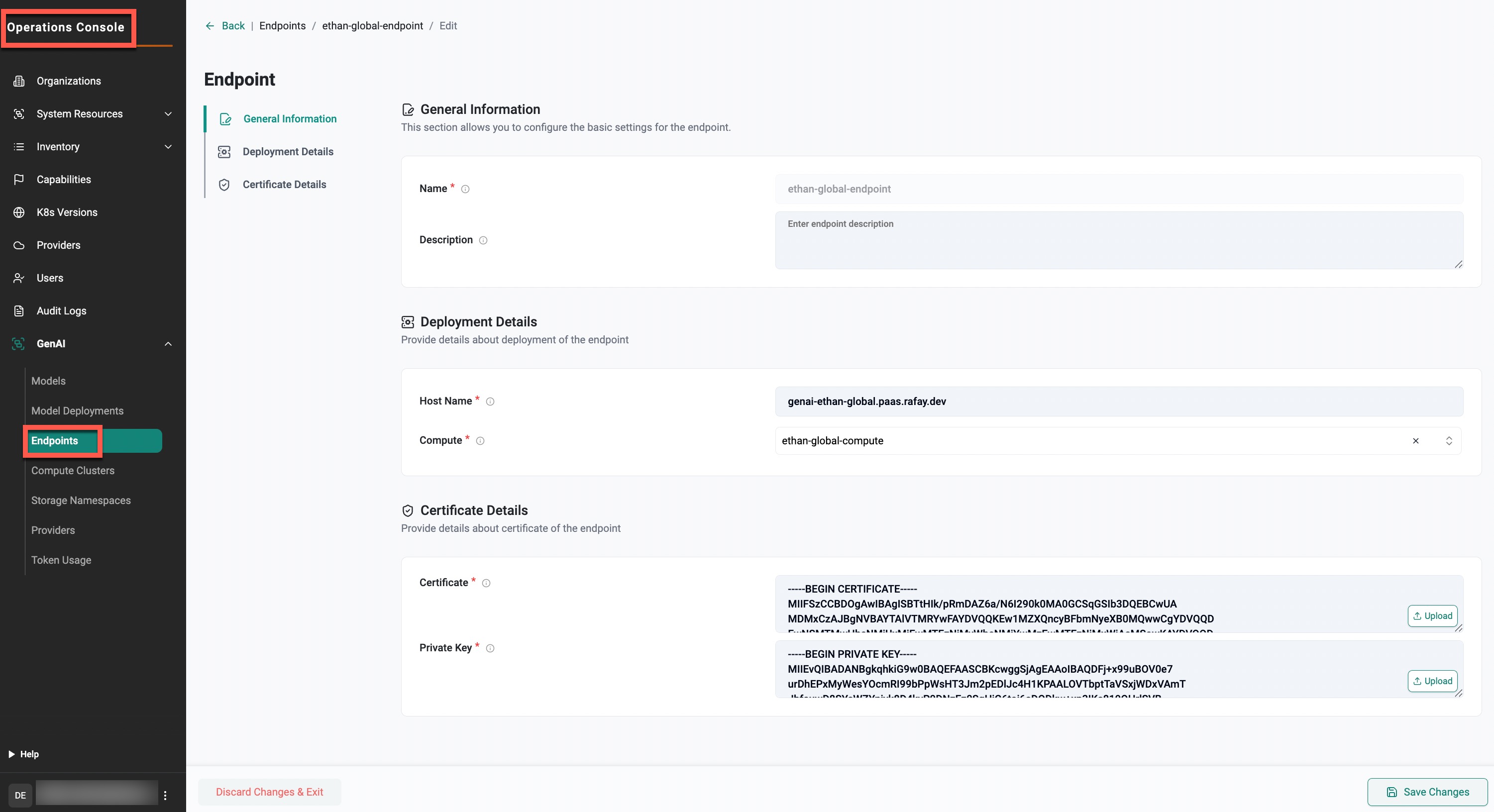Jump to Deployment Details section tab
Image resolution: width=1494 pixels, height=812 pixels.
click(288, 152)
